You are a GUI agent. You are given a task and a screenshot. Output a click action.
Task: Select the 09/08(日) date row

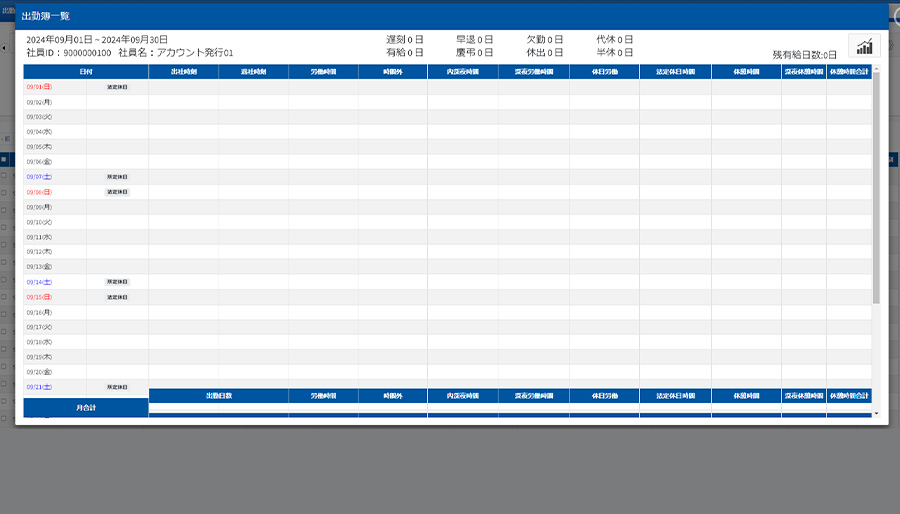40,192
